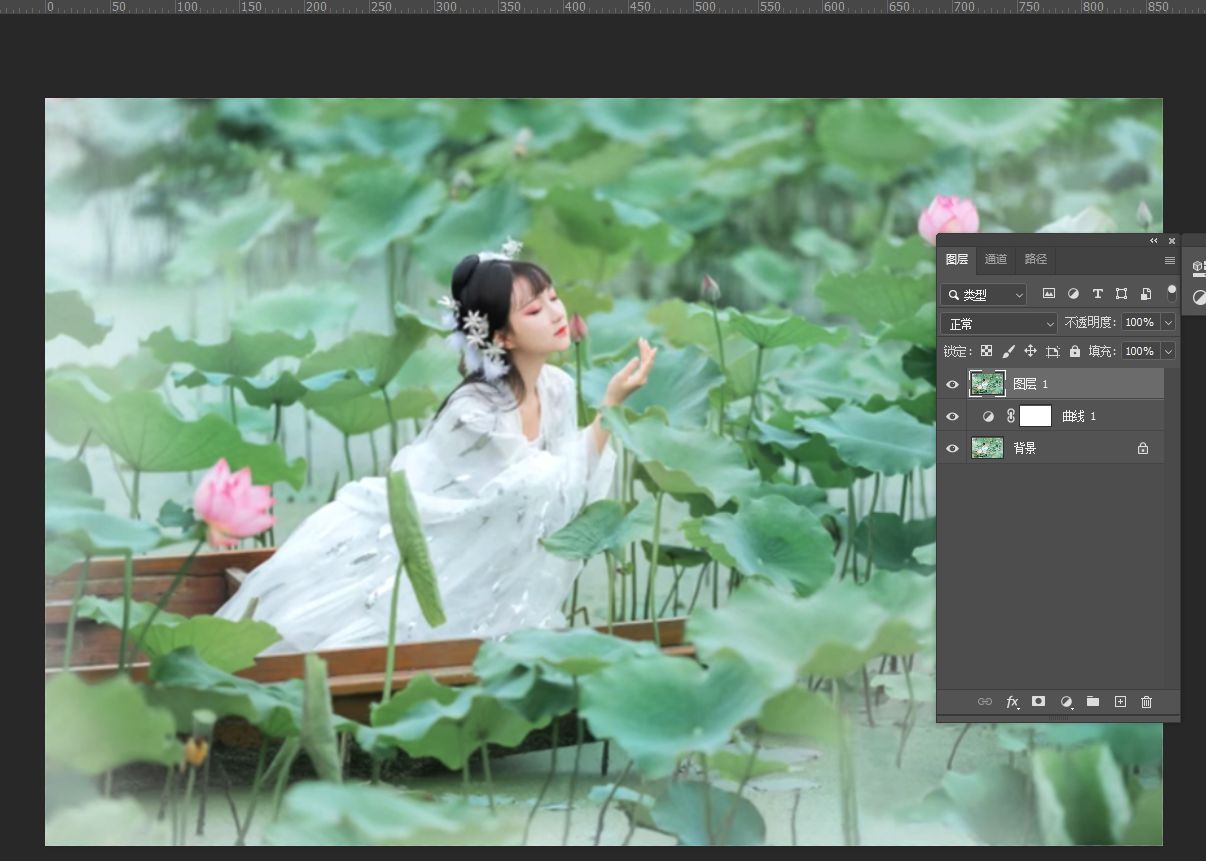Lock all padlock icon beside 填充
Screen dimensions: 1206x861
coord(1075,351)
